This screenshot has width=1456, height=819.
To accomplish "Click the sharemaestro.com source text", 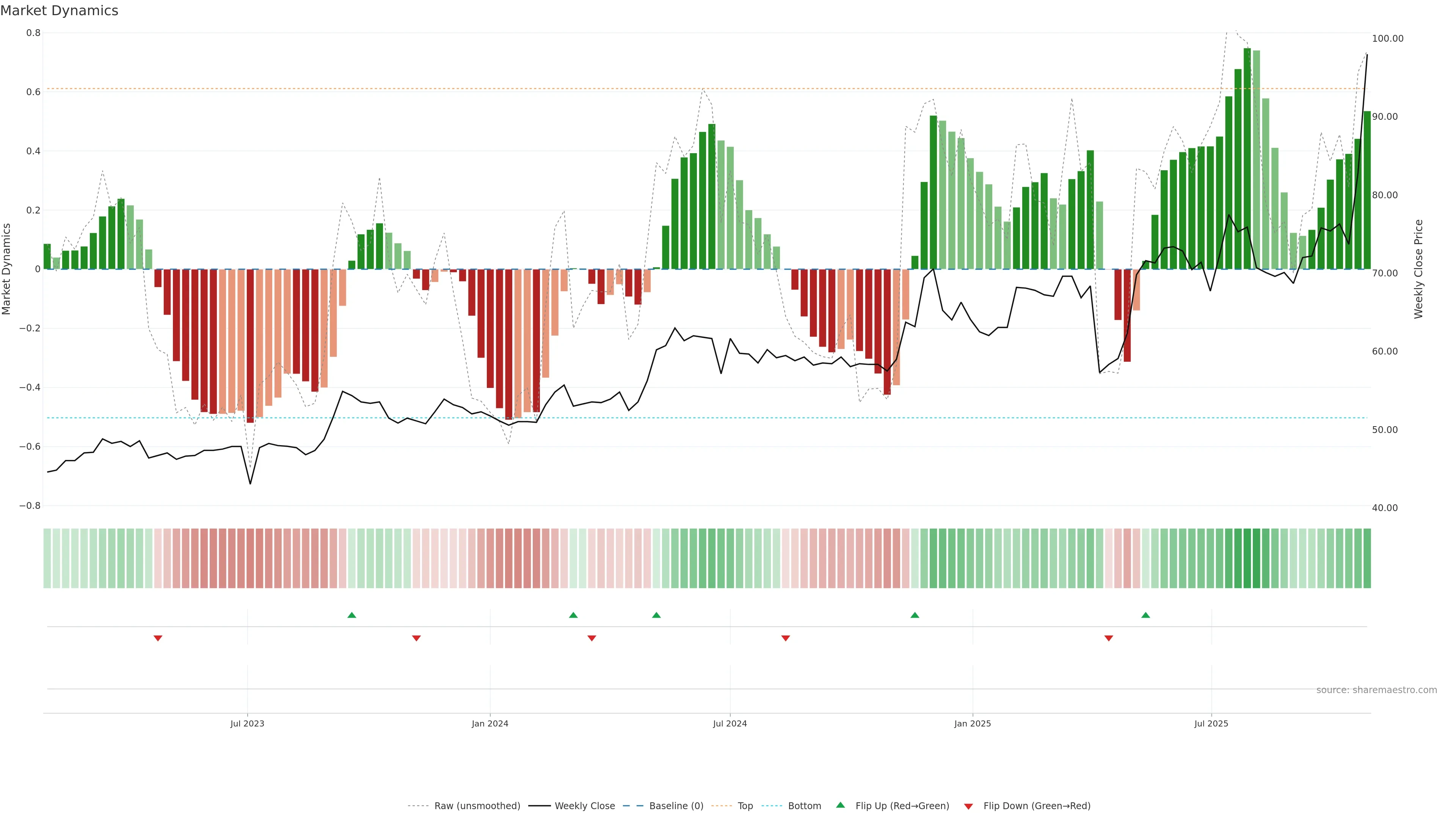I will [1376, 690].
